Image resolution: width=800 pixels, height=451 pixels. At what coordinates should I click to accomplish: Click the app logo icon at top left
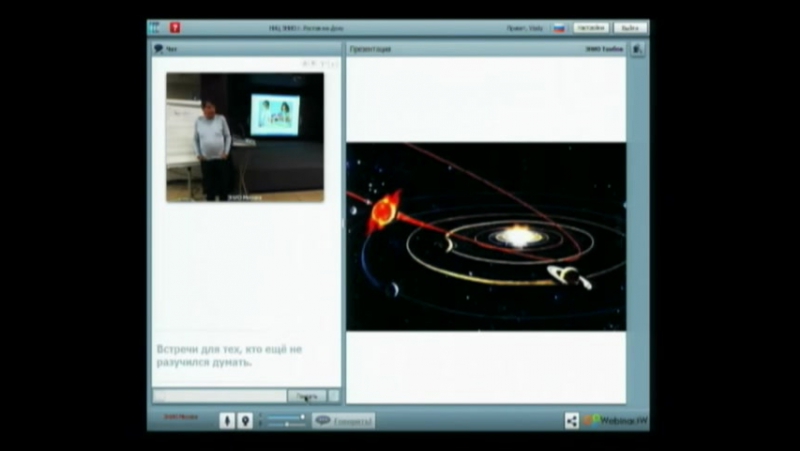point(157,28)
